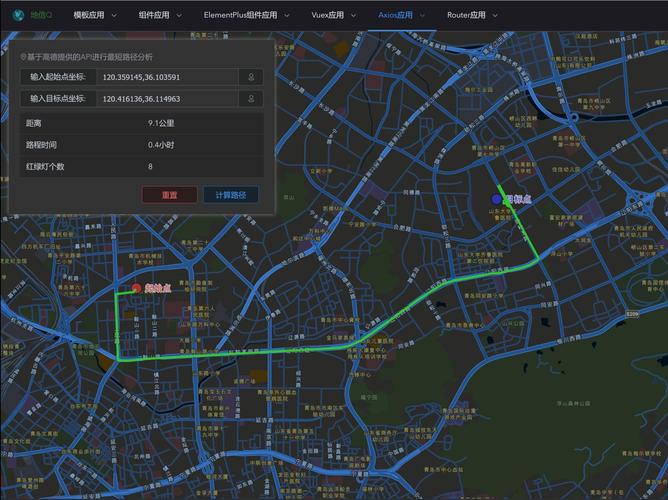Click the 红绿灯个数 row label
Viewport: 668px width, 500px height.
(45, 167)
